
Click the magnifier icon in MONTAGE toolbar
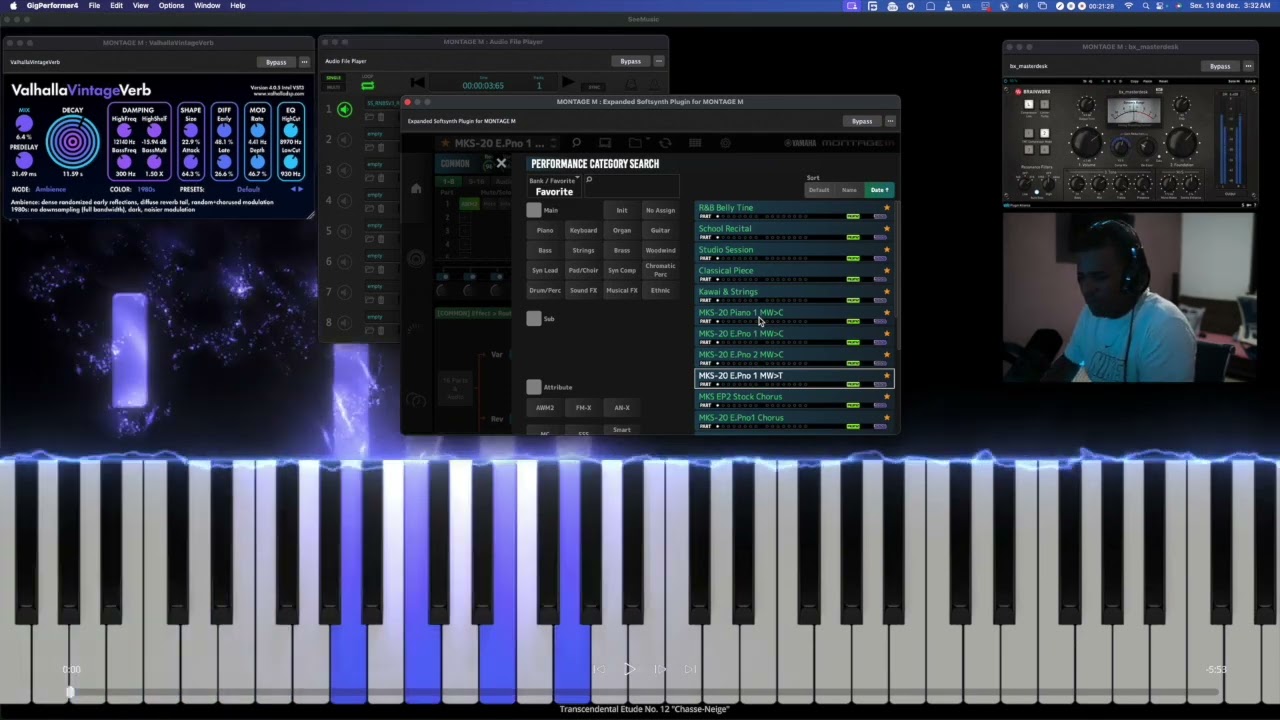(576, 143)
